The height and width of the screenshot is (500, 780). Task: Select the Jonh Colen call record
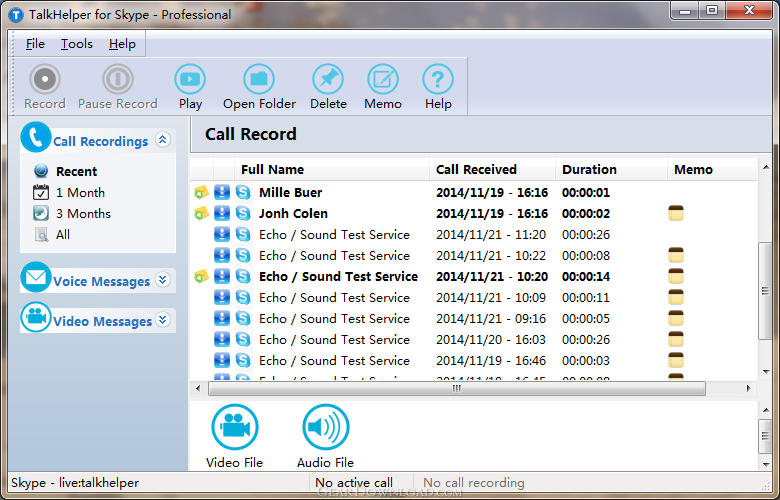475,213
